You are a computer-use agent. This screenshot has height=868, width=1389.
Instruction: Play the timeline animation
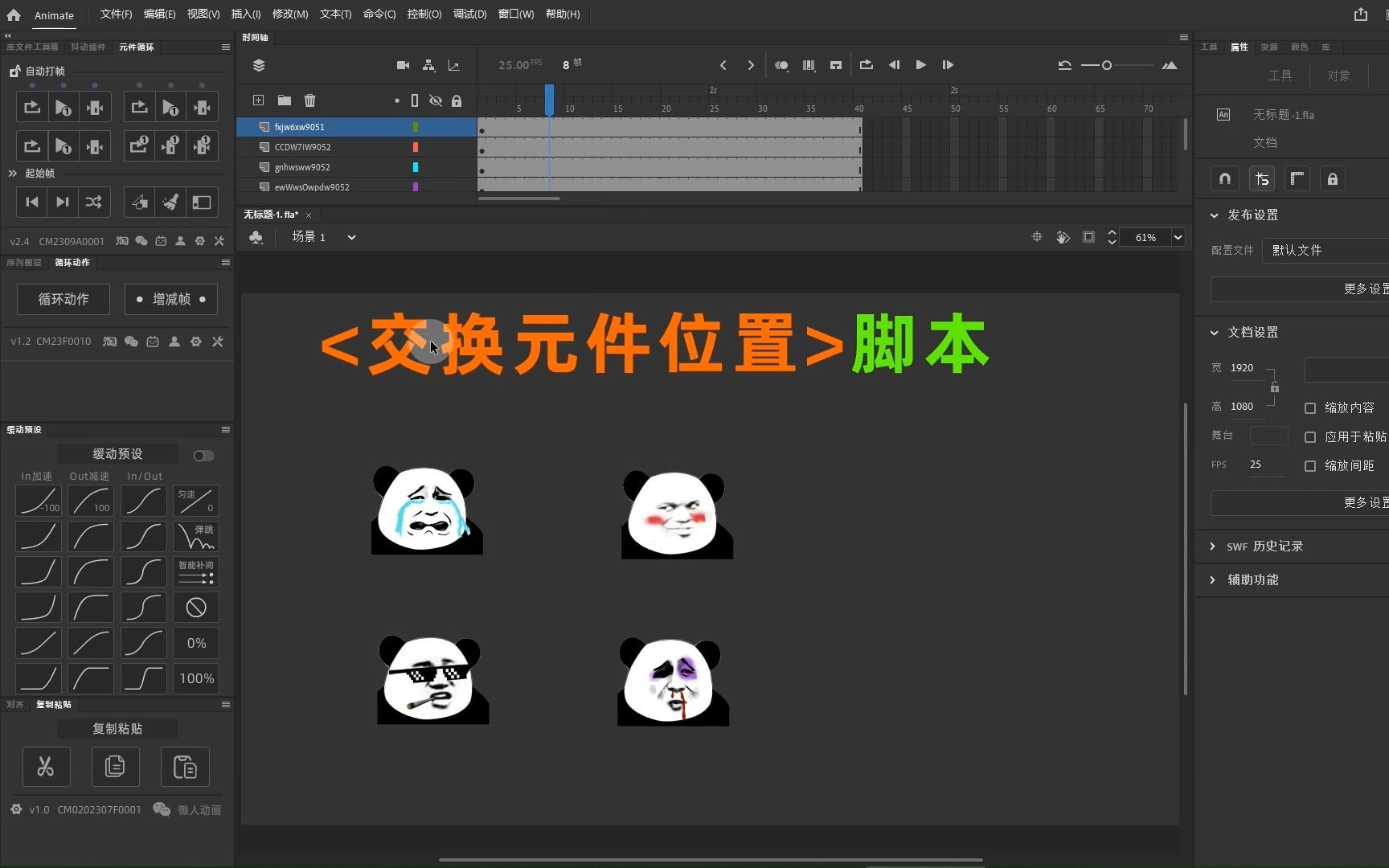[921, 65]
